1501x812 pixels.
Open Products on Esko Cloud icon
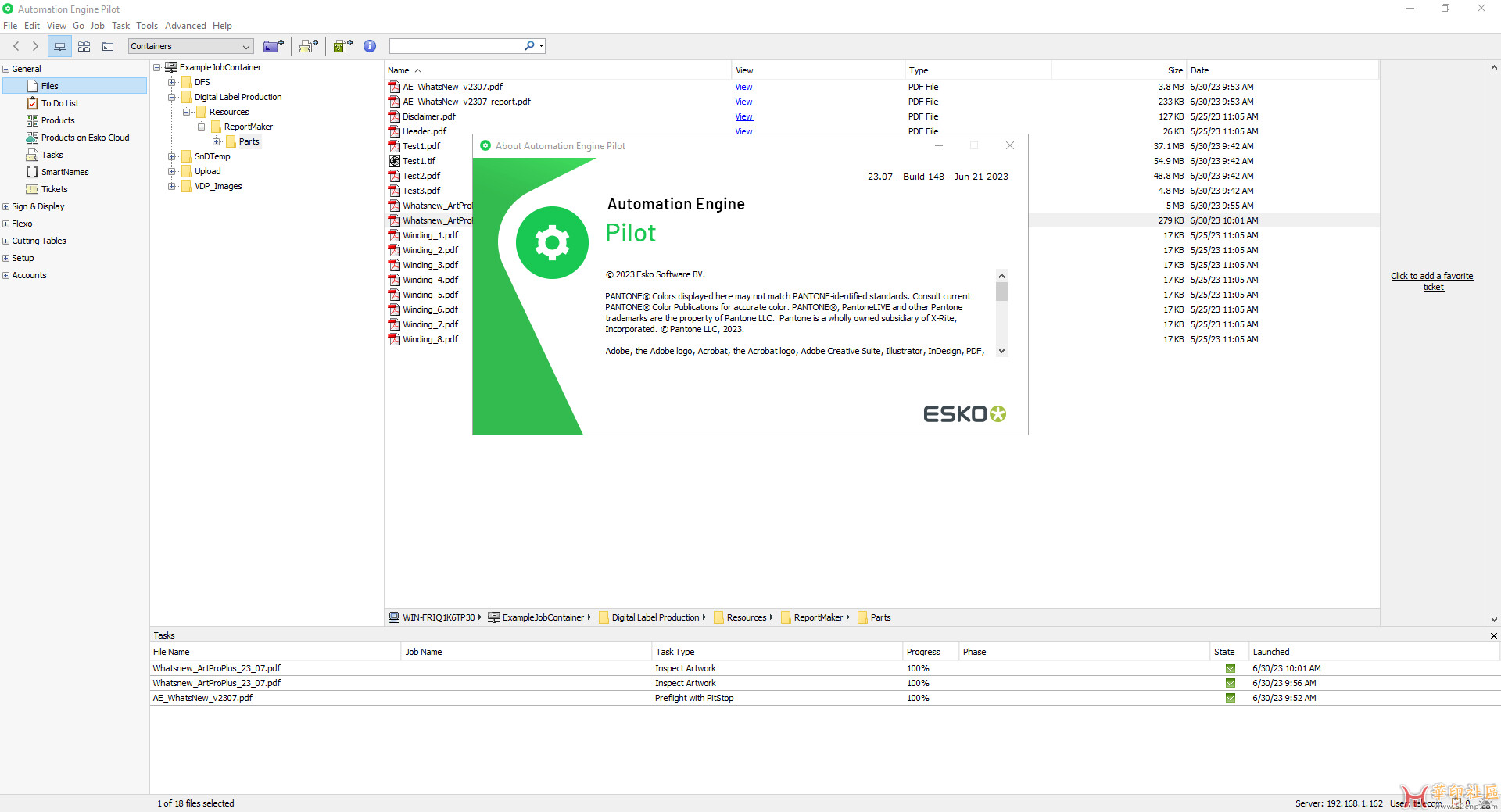[x=32, y=138]
